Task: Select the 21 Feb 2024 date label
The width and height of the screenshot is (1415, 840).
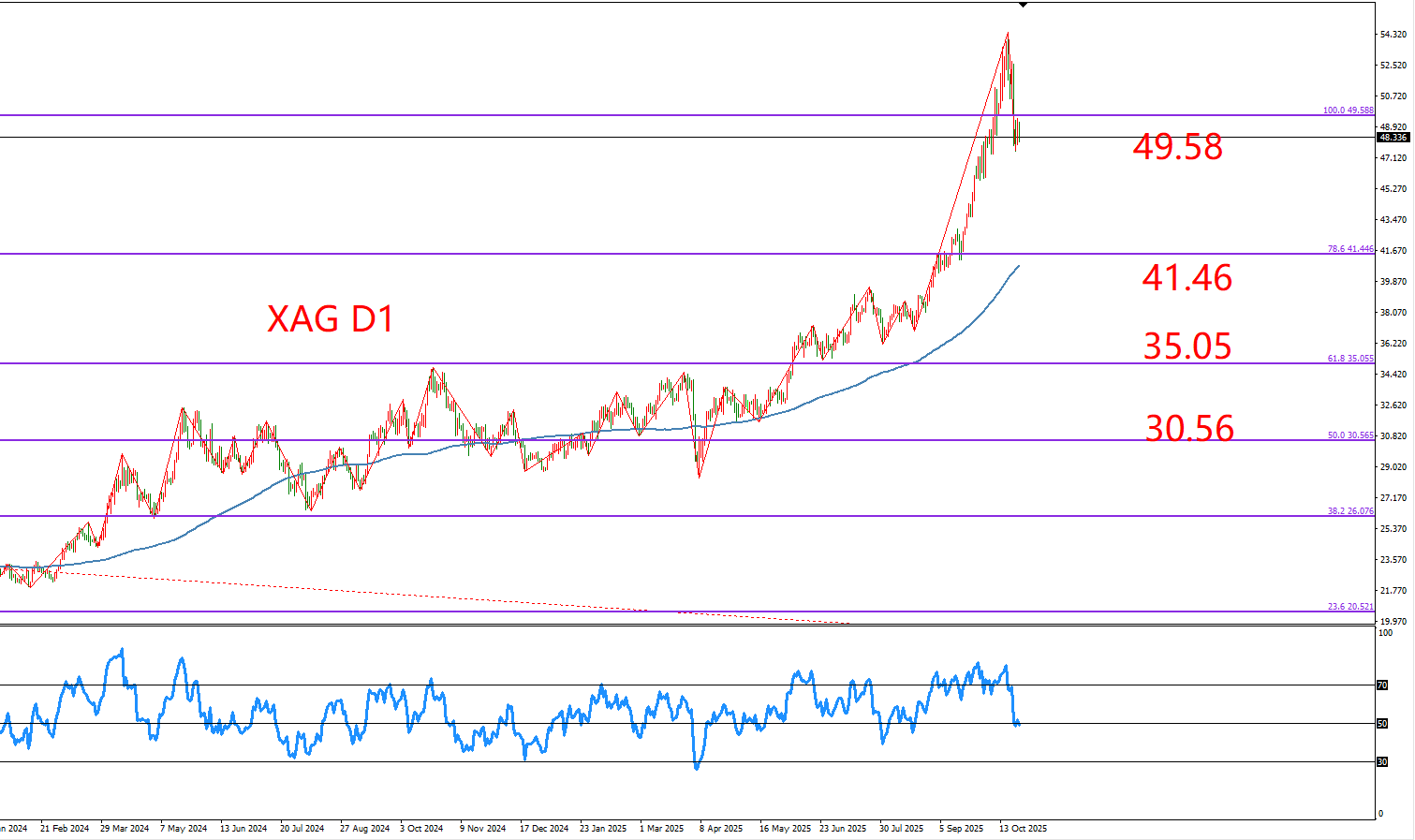Action: (65, 829)
